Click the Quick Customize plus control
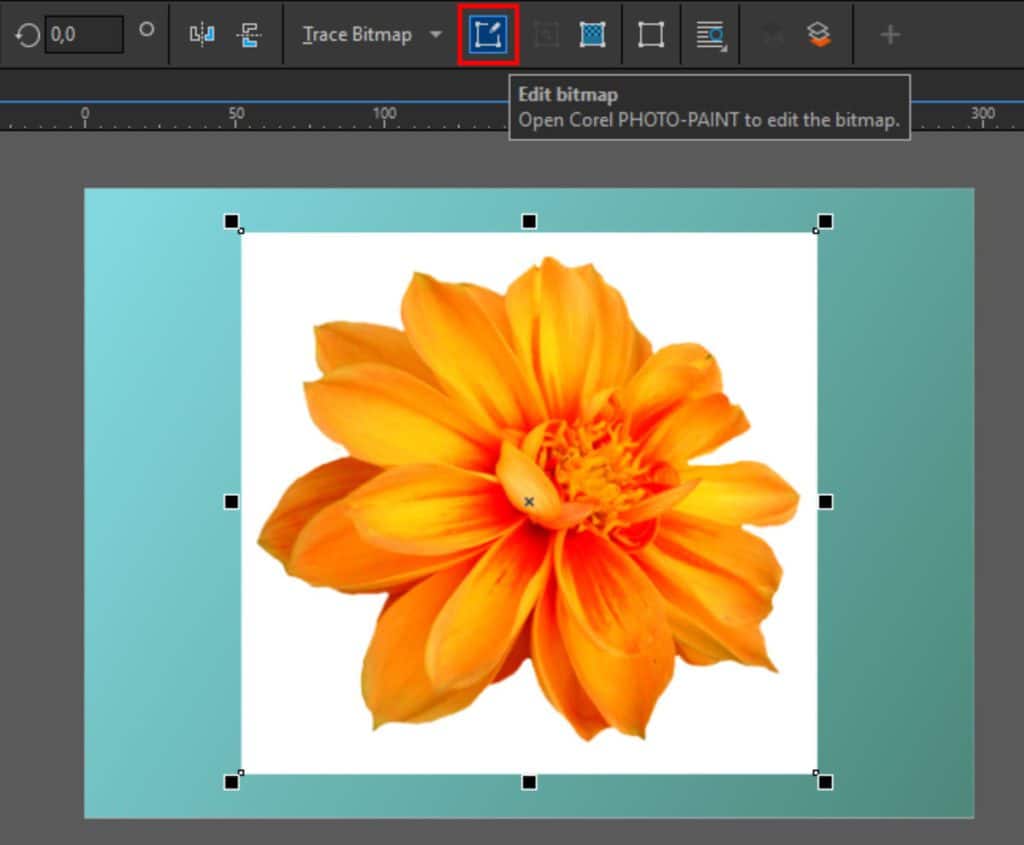1024x845 pixels. [888, 35]
